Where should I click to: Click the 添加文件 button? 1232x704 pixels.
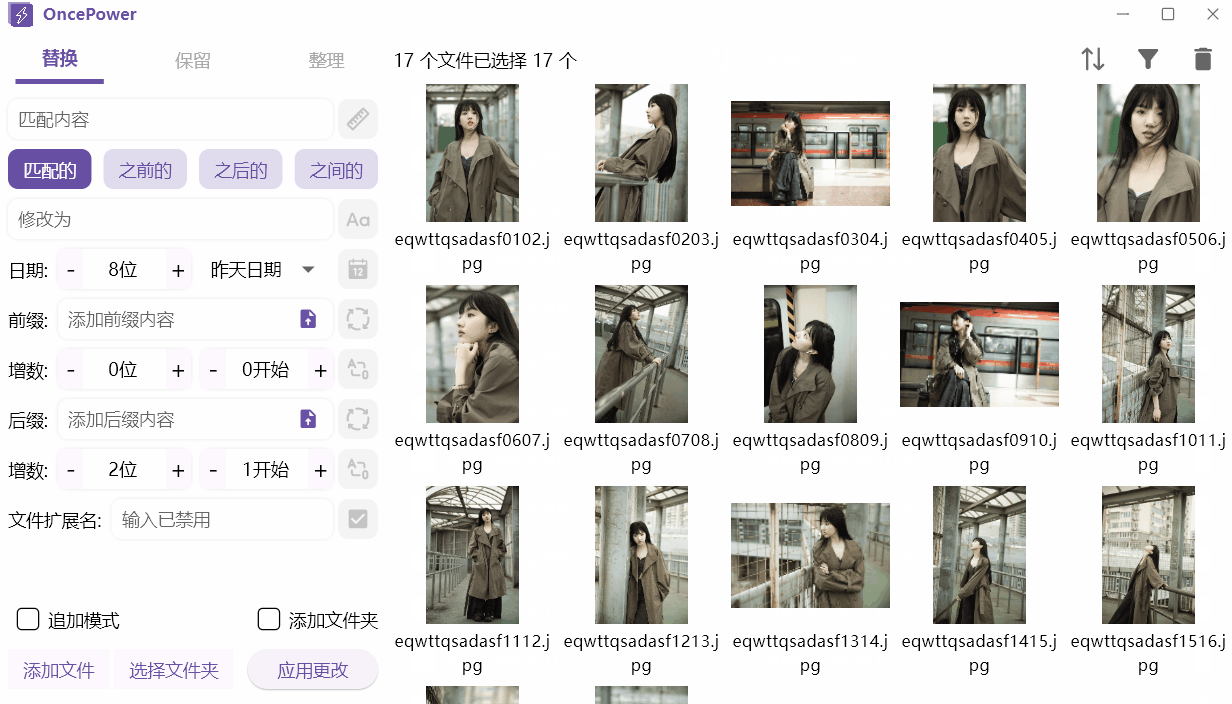coord(59,670)
